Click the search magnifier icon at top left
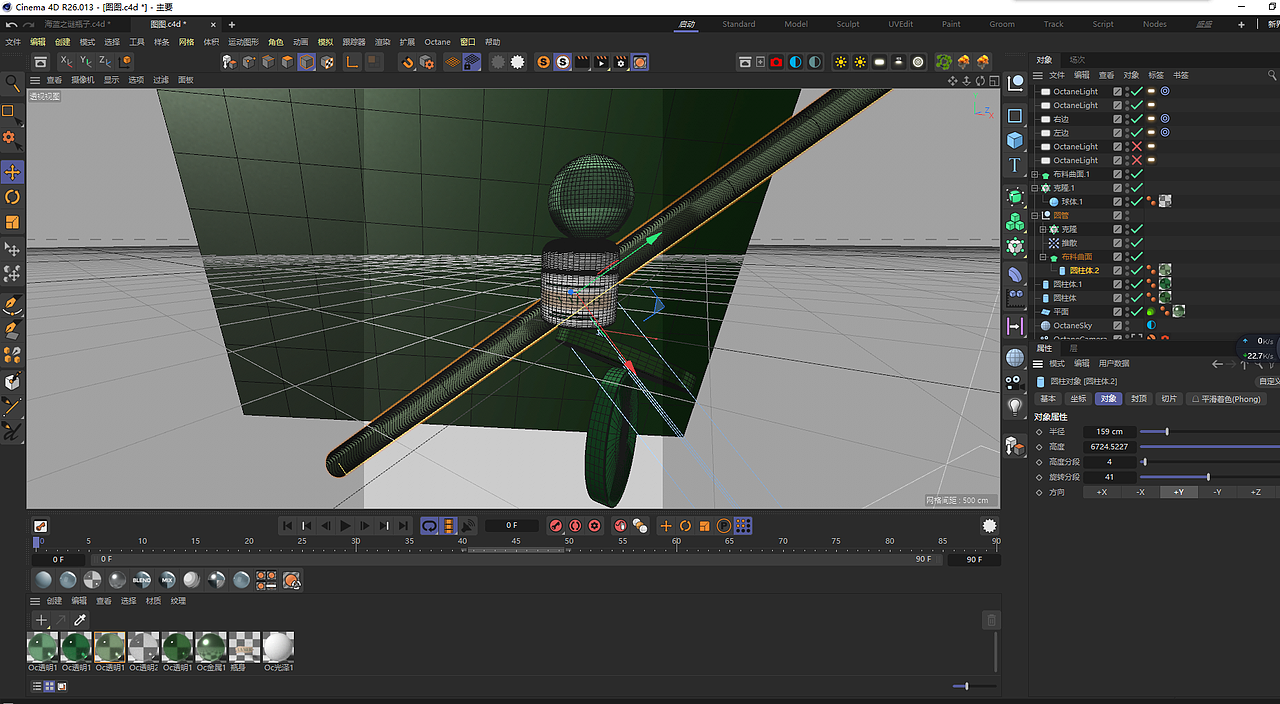The width and height of the screenshot is (1280, 704). point(12,85)
